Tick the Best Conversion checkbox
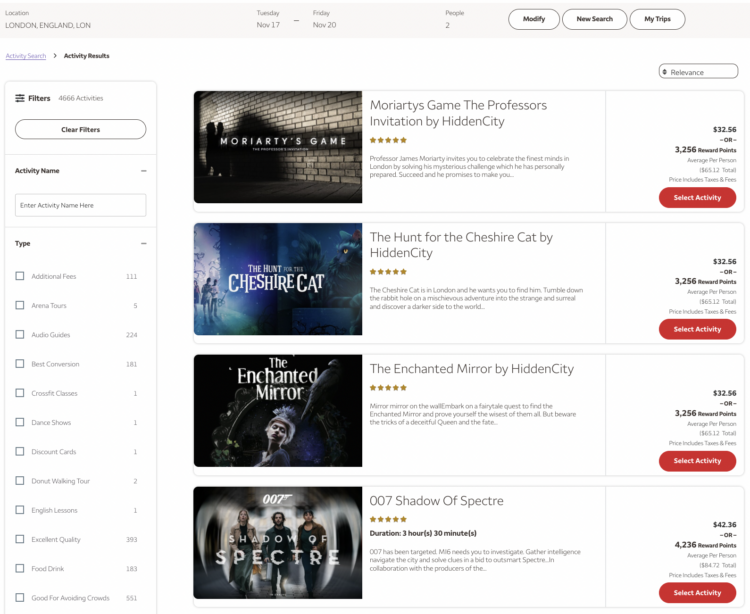 click(20, 363)
